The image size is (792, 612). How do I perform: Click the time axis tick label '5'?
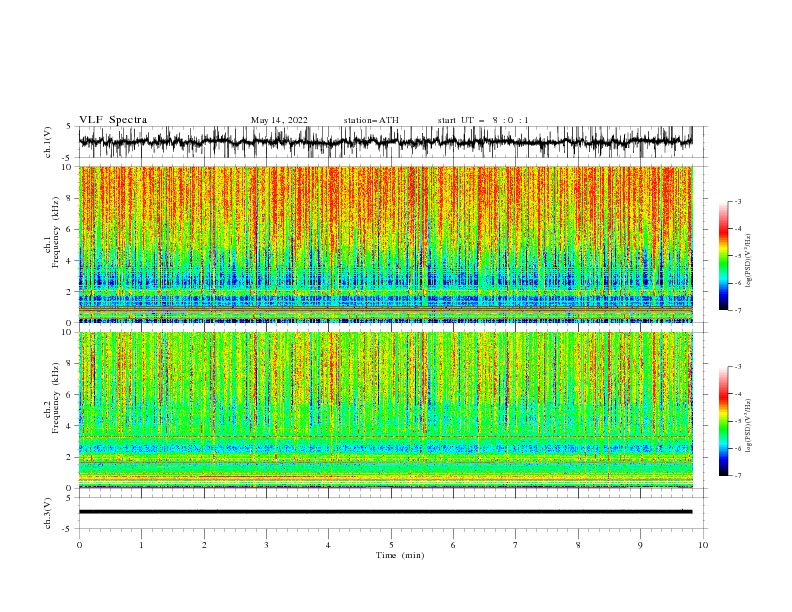(391, 545)
